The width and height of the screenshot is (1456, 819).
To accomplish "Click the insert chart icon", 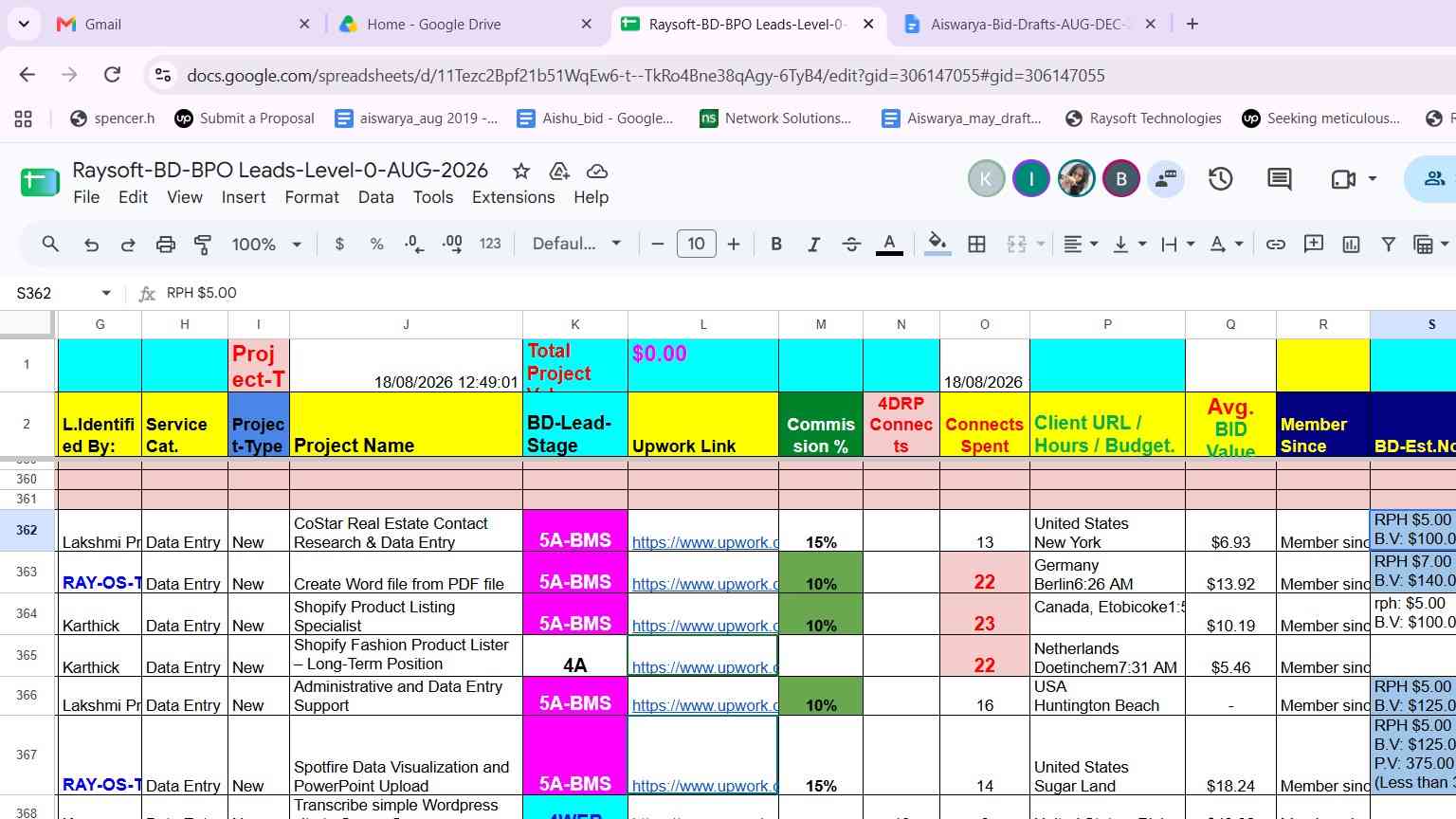I will pos(1351,245).
